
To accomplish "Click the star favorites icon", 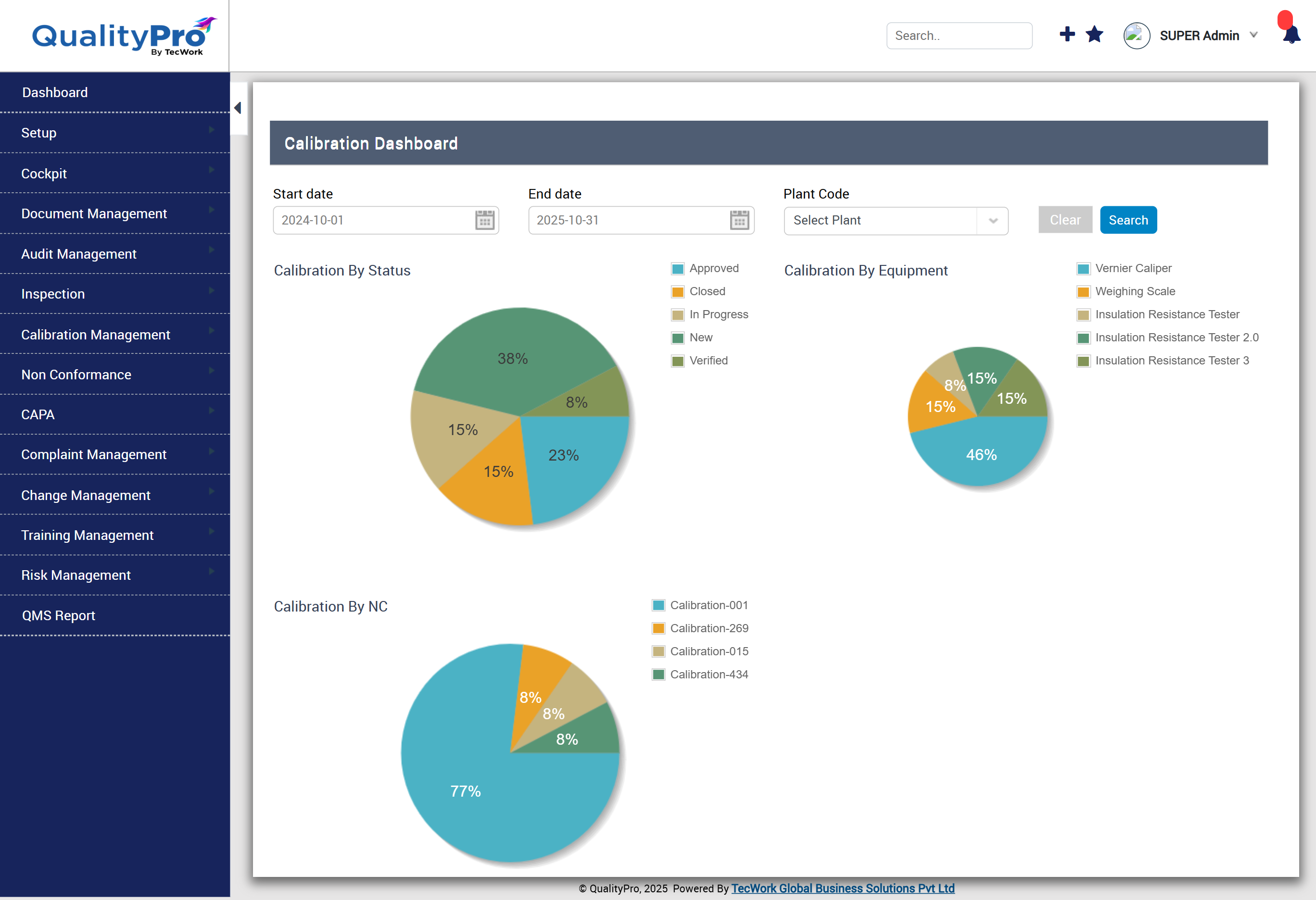I will point(1094,35).
